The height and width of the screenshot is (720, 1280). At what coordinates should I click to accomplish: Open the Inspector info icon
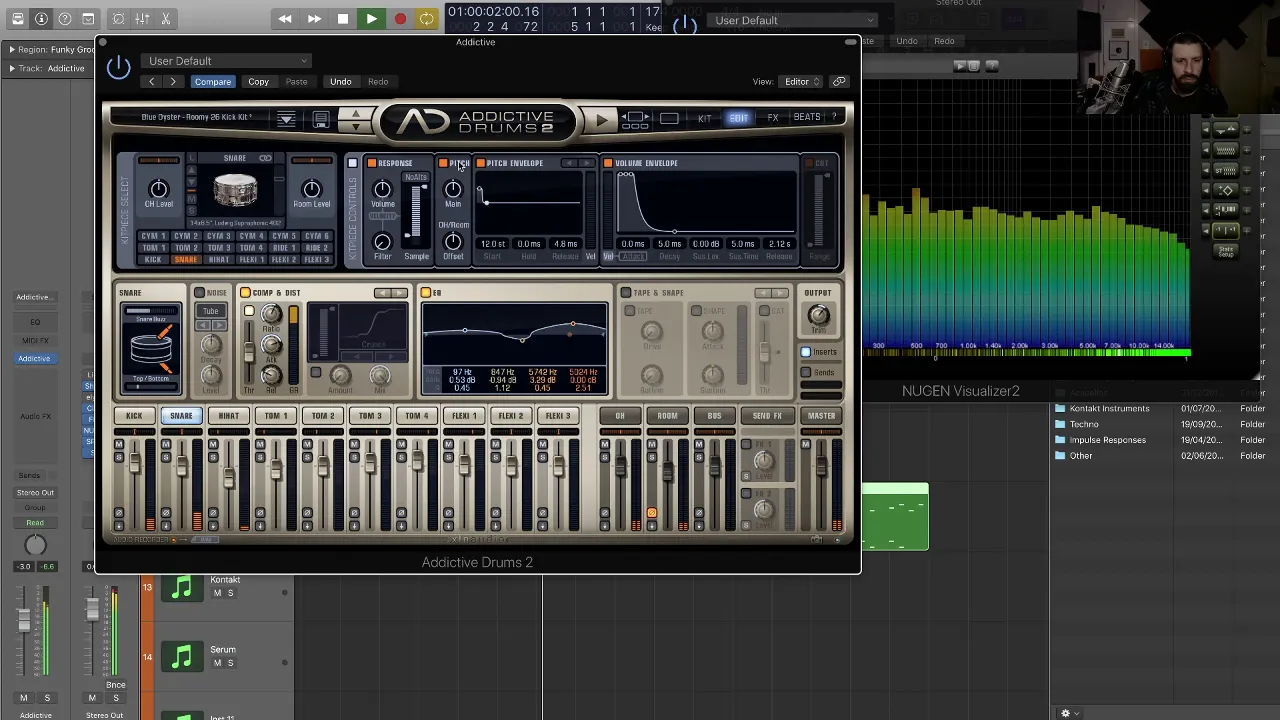click(41, 19)
